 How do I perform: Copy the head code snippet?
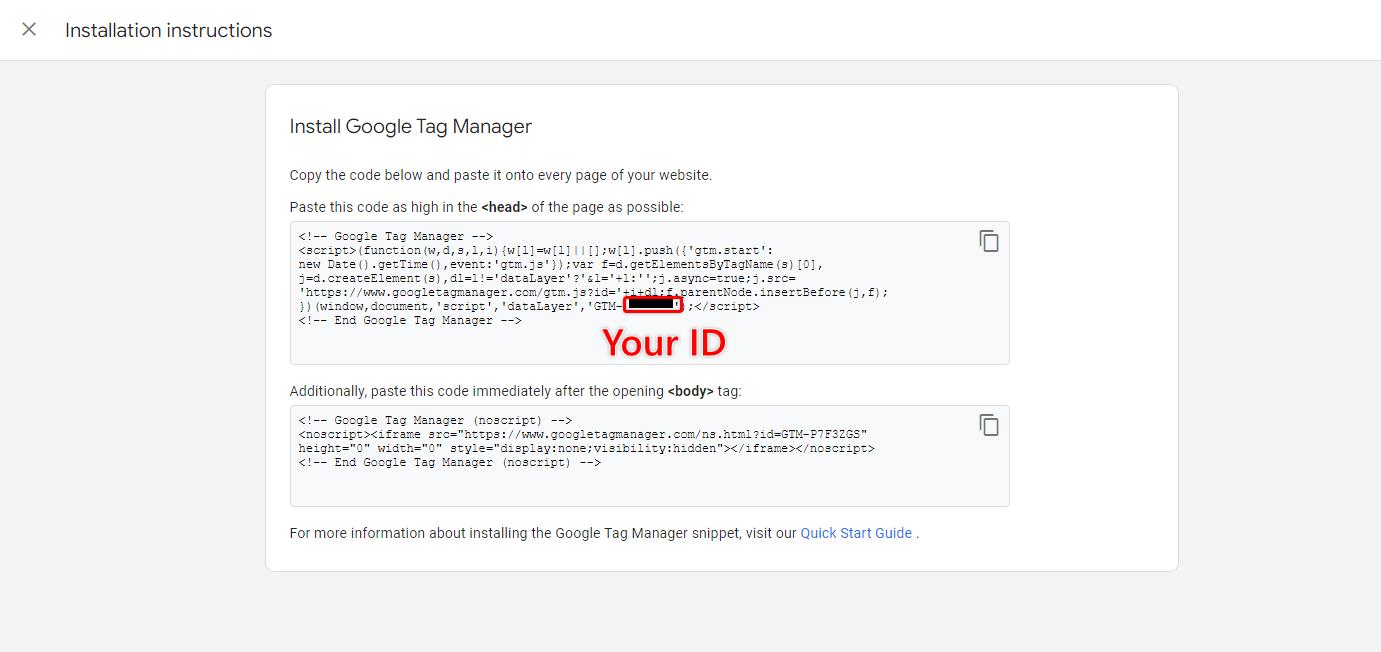pos(989,241)
